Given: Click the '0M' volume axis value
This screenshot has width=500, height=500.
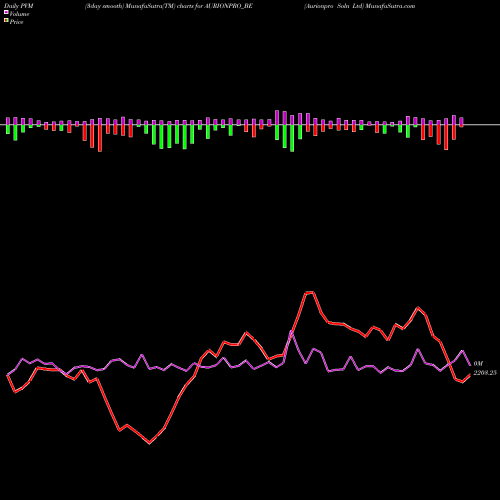Looking at the screenshot, I should click(x=478, y=364).
